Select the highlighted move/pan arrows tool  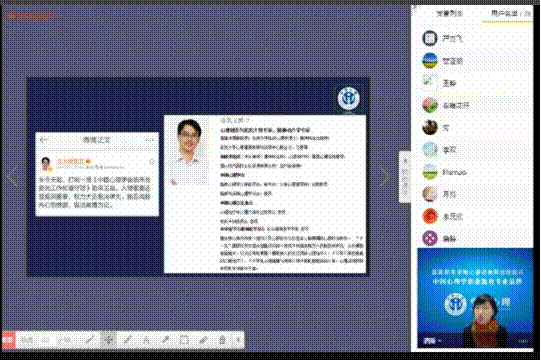pyautogui.click(x=108, y=340)
